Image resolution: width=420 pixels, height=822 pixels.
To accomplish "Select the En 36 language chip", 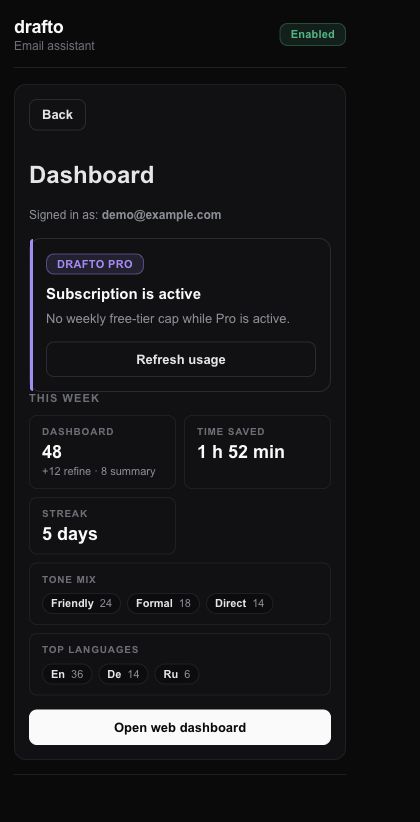I will pyautogui.click(x=67, y=674).
